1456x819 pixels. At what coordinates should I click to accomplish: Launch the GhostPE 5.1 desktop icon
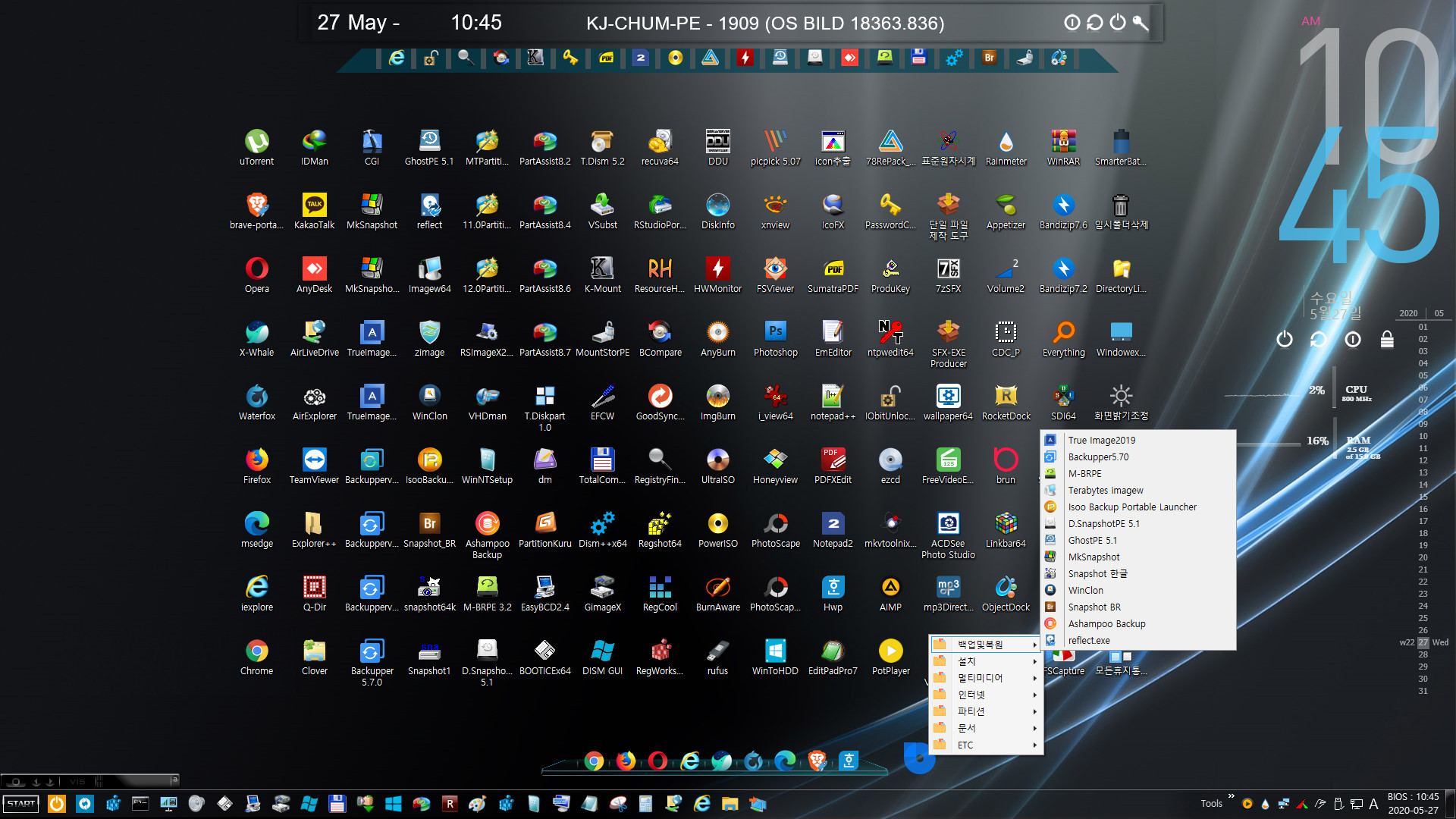point(429,147)
